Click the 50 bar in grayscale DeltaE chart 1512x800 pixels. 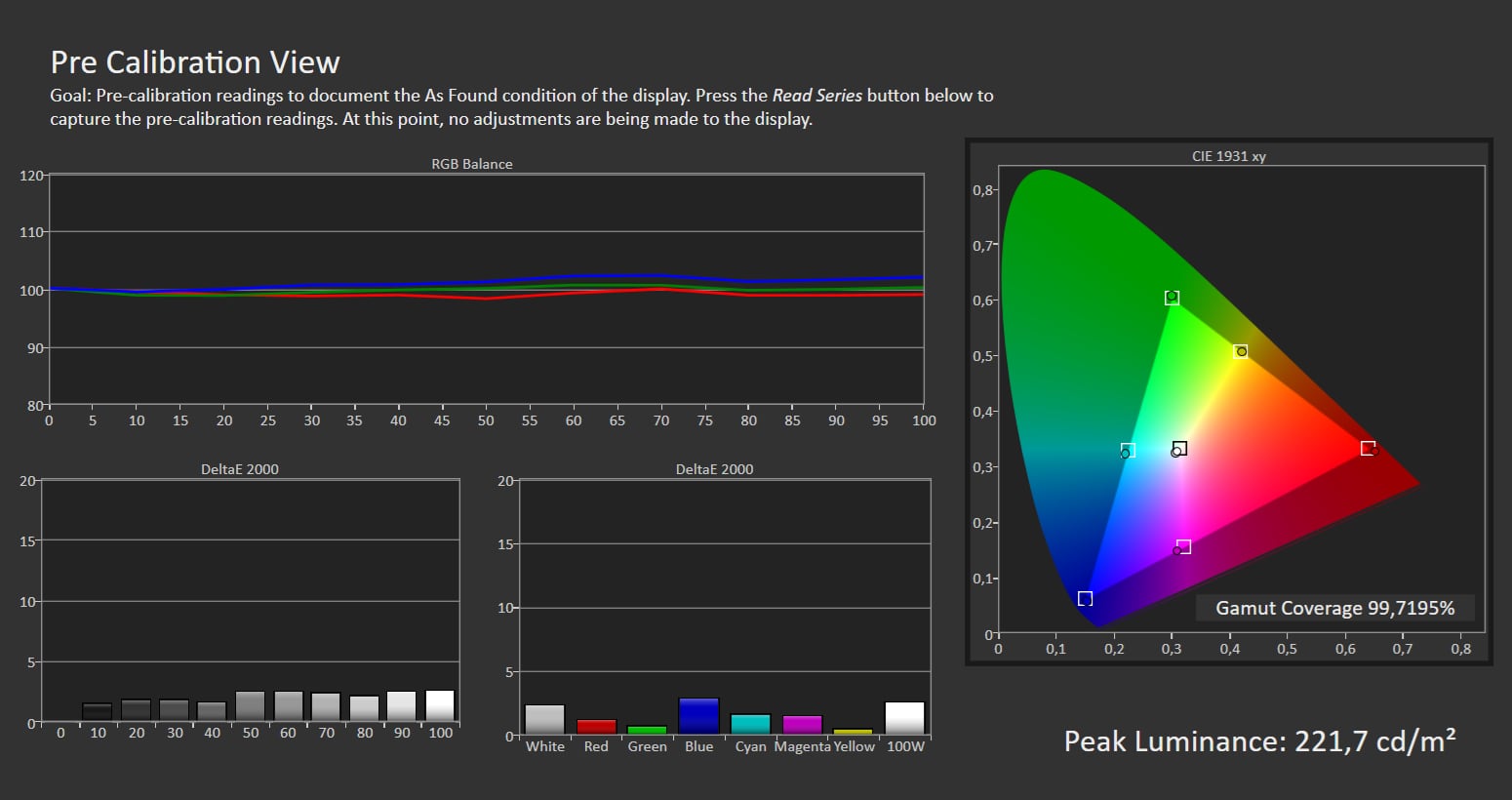pos(250,707)
